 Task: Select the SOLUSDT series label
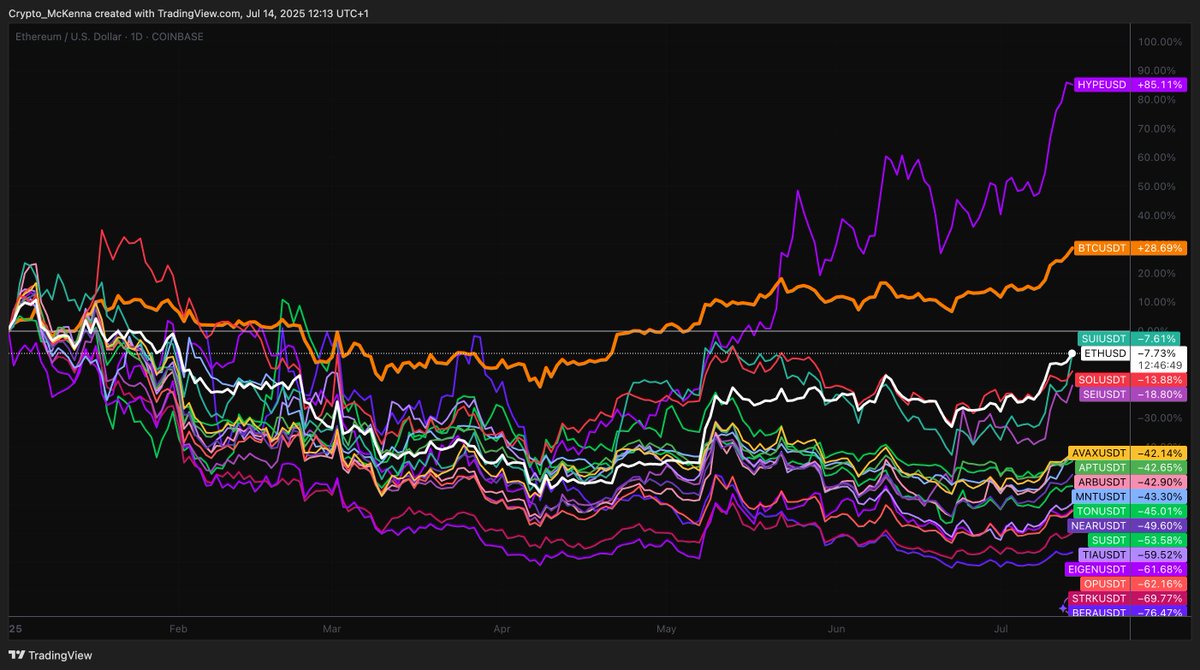(x=1103, y=380)
